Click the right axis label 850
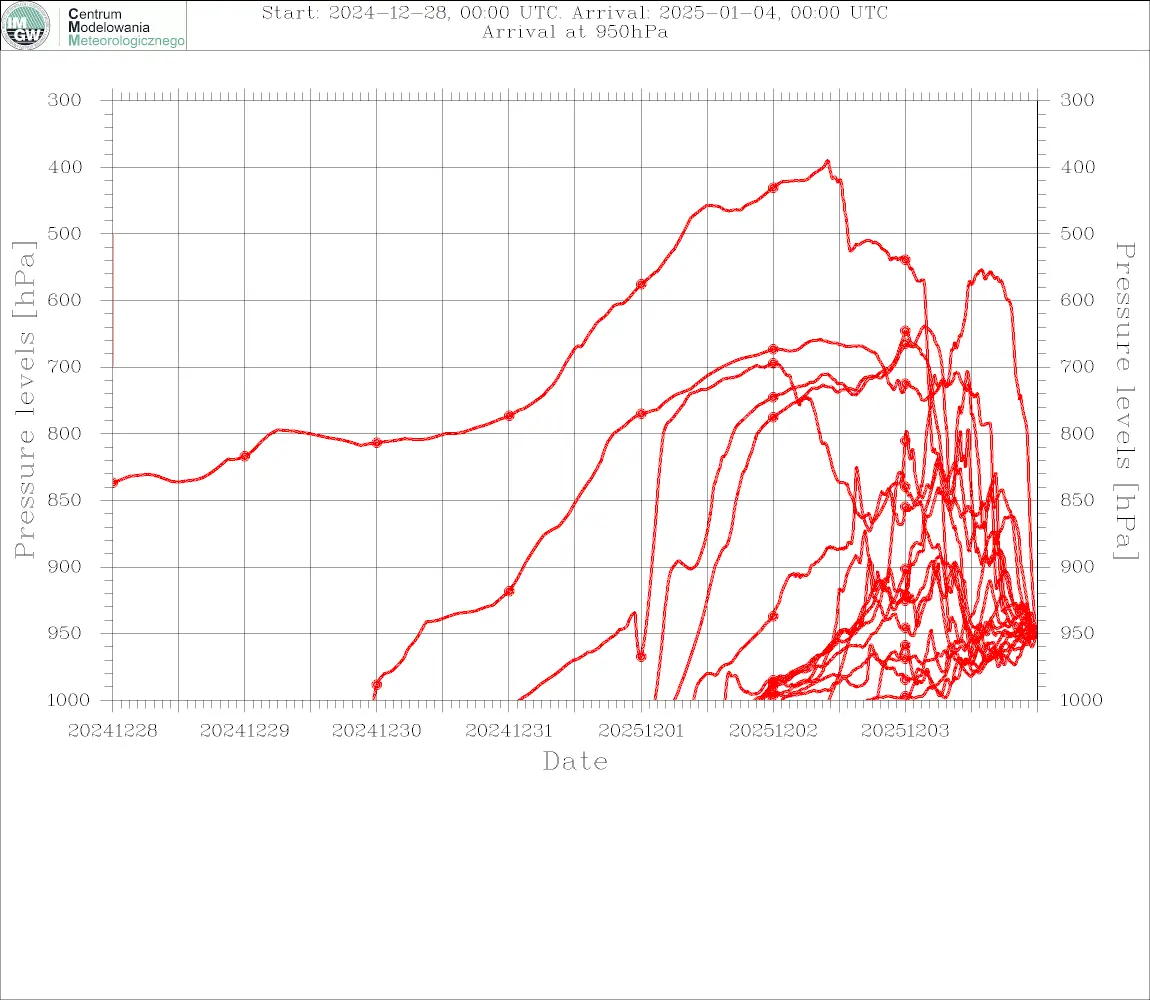The width and height of the screenshot is (1150, 1000). [1077, 500]
